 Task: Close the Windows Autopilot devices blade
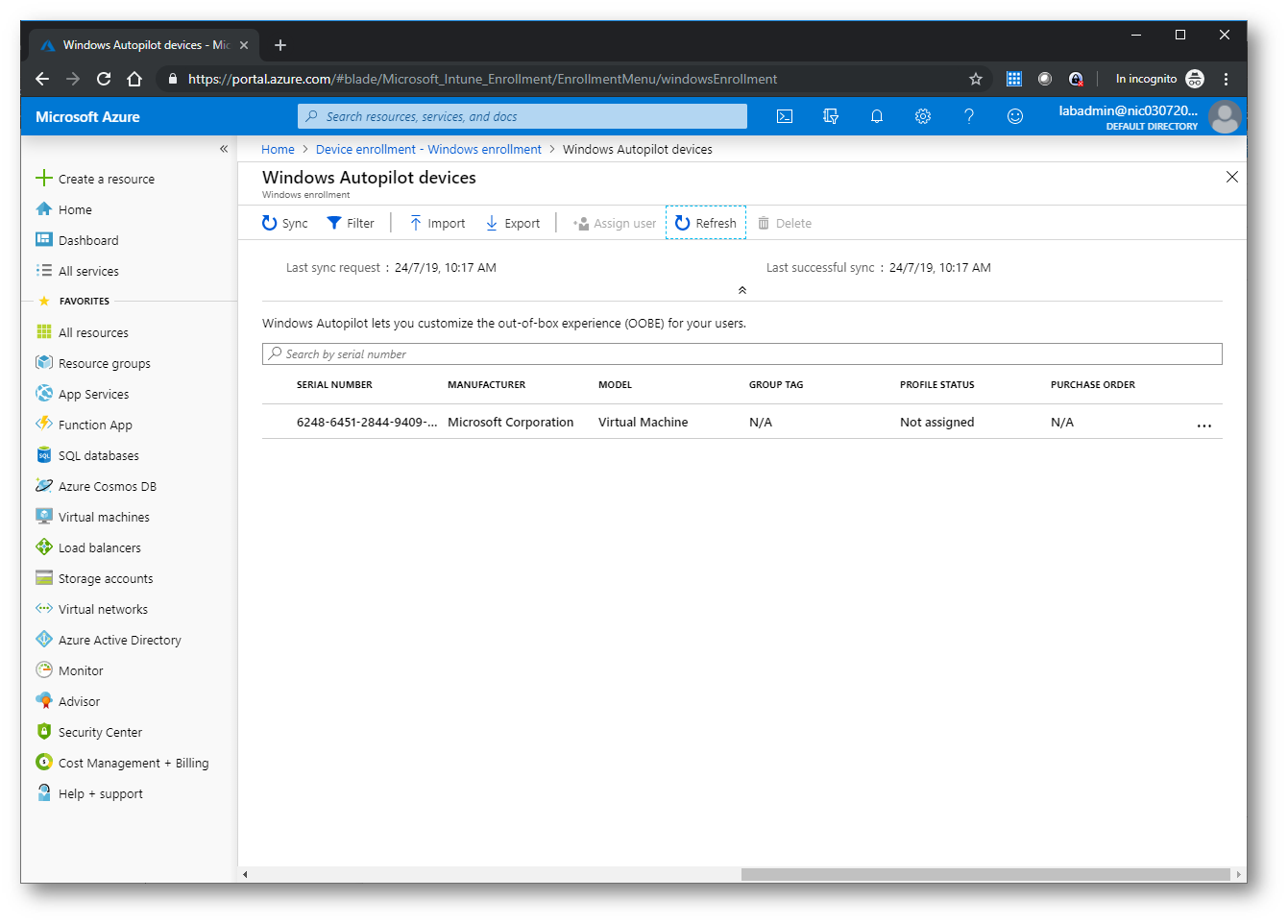pyautogui.click(x=1231, y=177)
